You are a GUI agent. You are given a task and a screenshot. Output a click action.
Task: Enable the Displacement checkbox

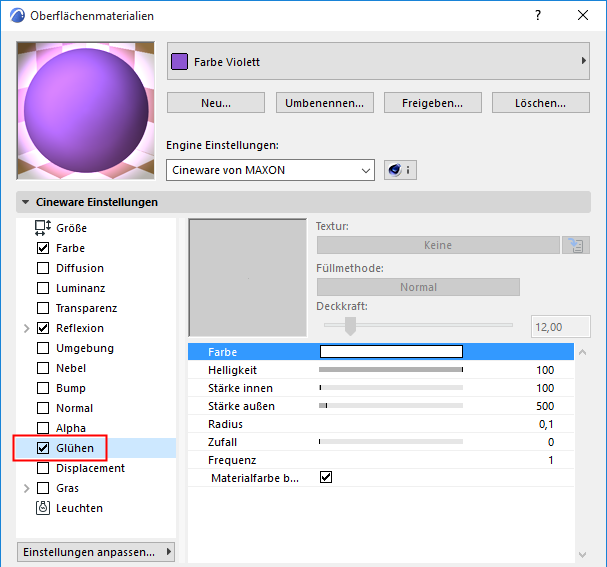[x=43, y=468]
